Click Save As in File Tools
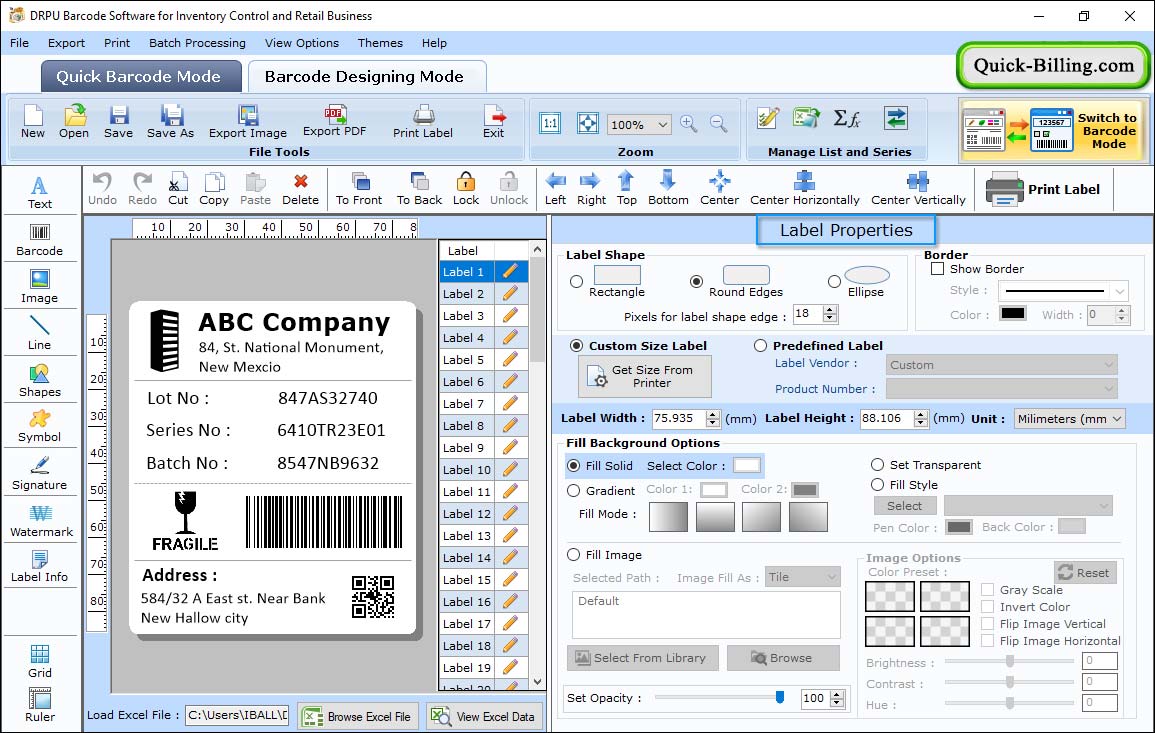 coord(170,122)
